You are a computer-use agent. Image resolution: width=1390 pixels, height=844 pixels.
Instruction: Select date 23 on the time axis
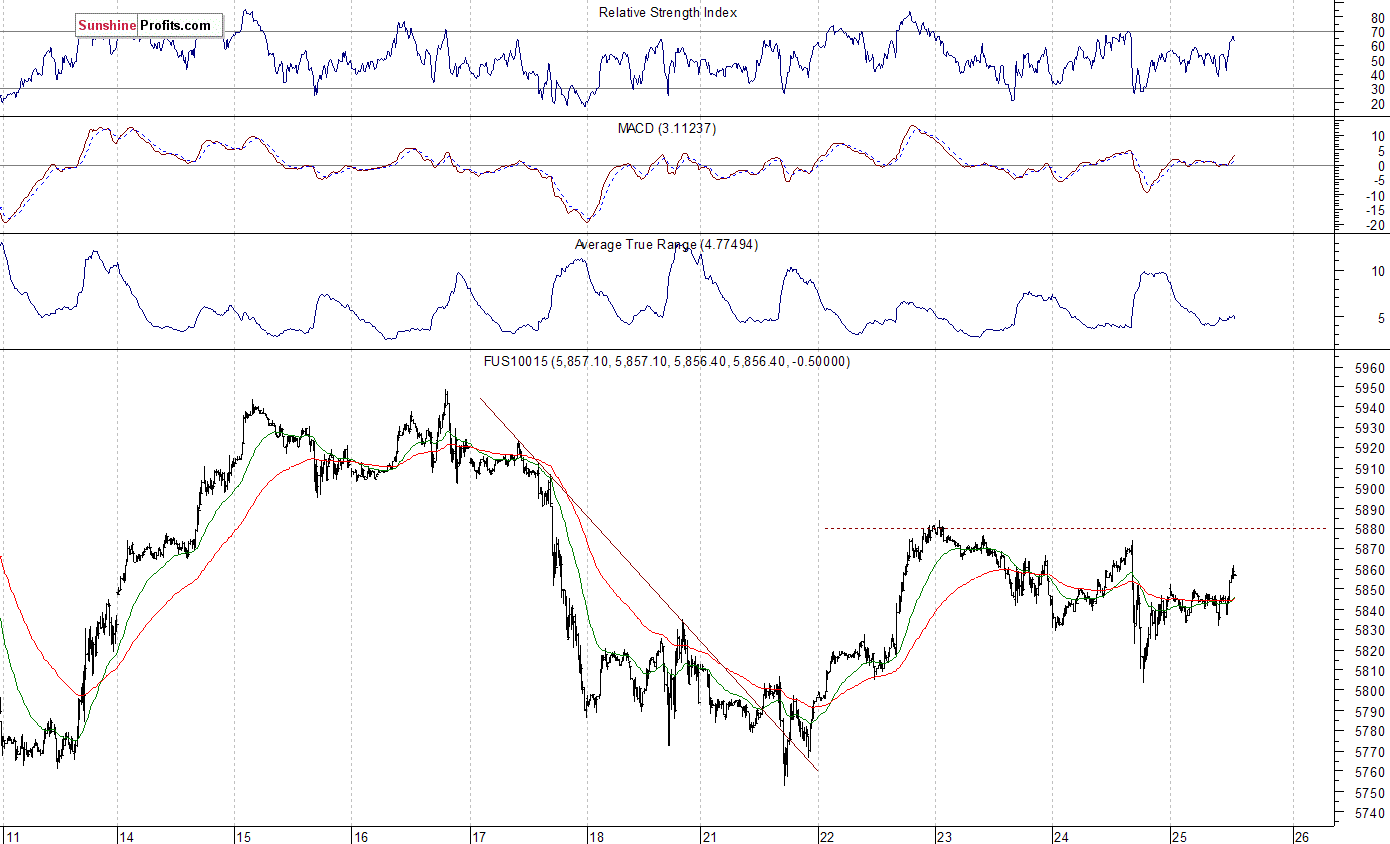pyautogui.click(x=946, y=836)
